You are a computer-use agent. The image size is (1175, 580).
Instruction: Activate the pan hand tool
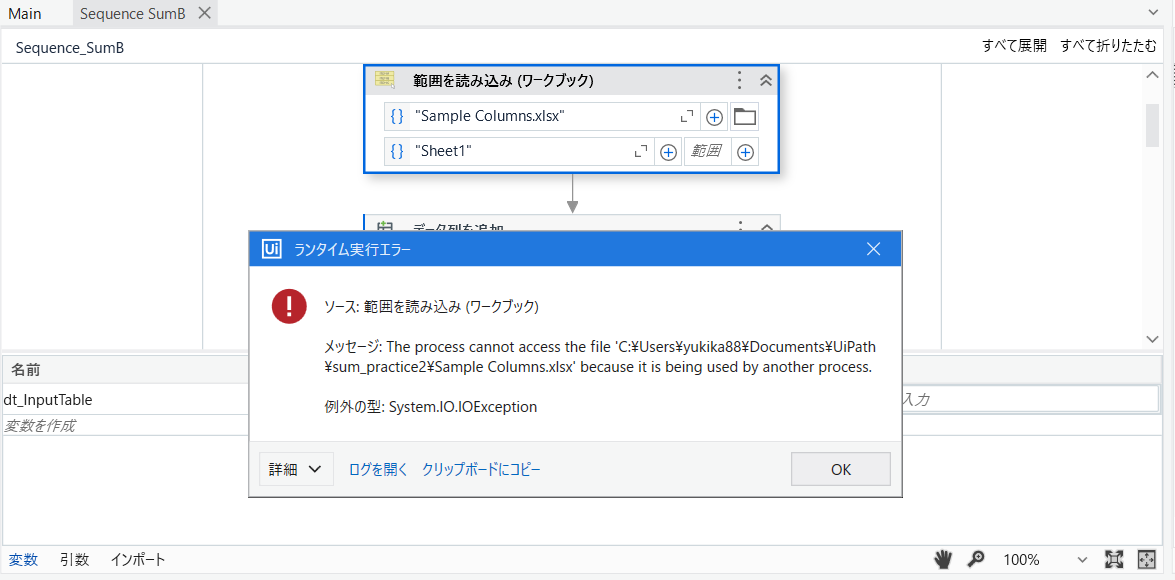[x=943, y=559]
